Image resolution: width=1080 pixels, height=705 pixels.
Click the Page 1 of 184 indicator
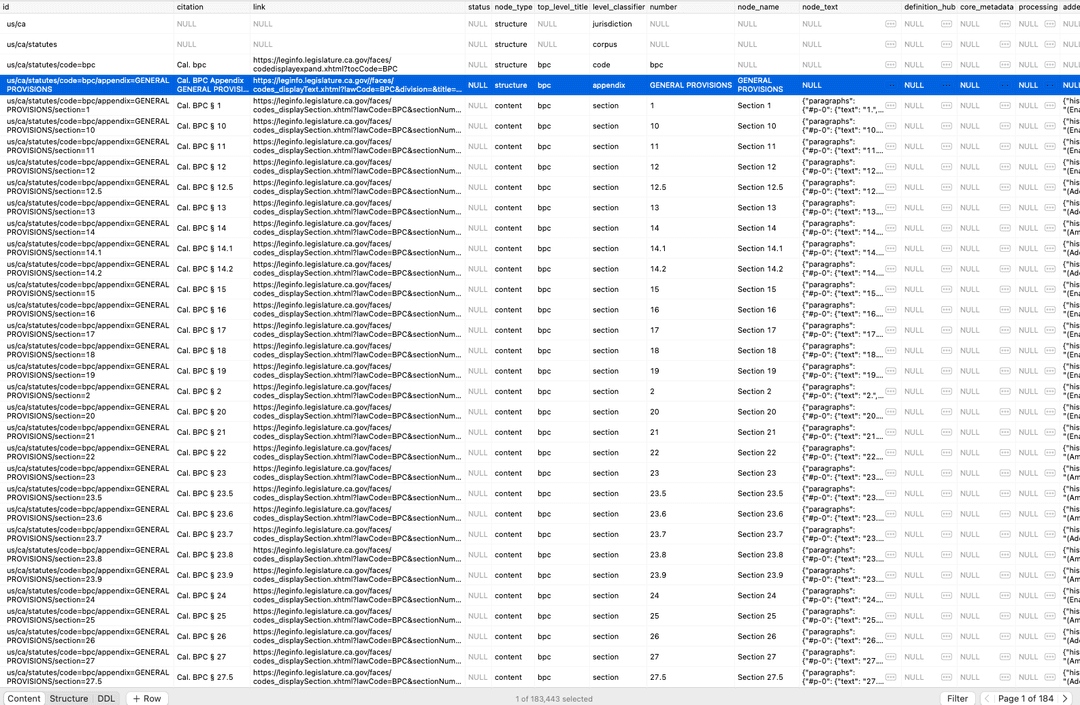1026,698
